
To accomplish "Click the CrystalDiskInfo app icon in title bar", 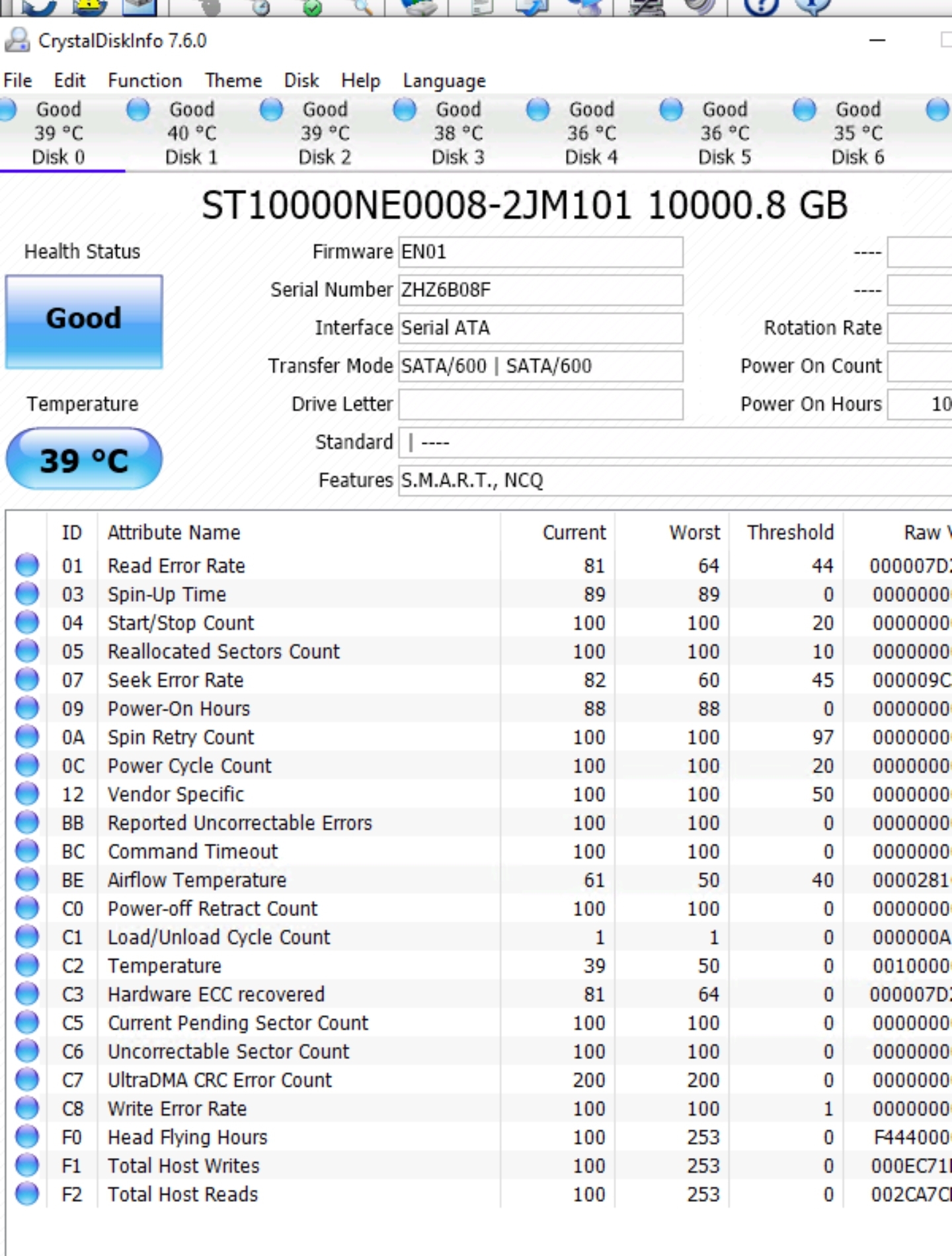I will click(x=17, y=40).
